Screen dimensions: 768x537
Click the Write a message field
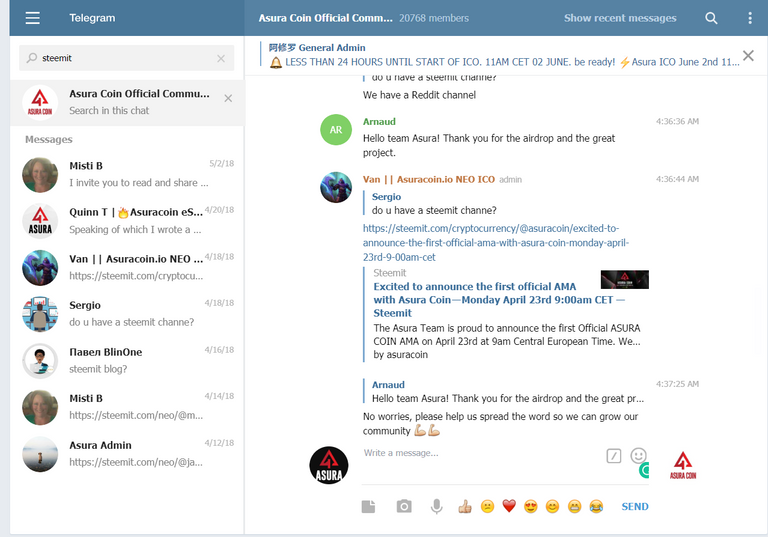tap(480, 453)
